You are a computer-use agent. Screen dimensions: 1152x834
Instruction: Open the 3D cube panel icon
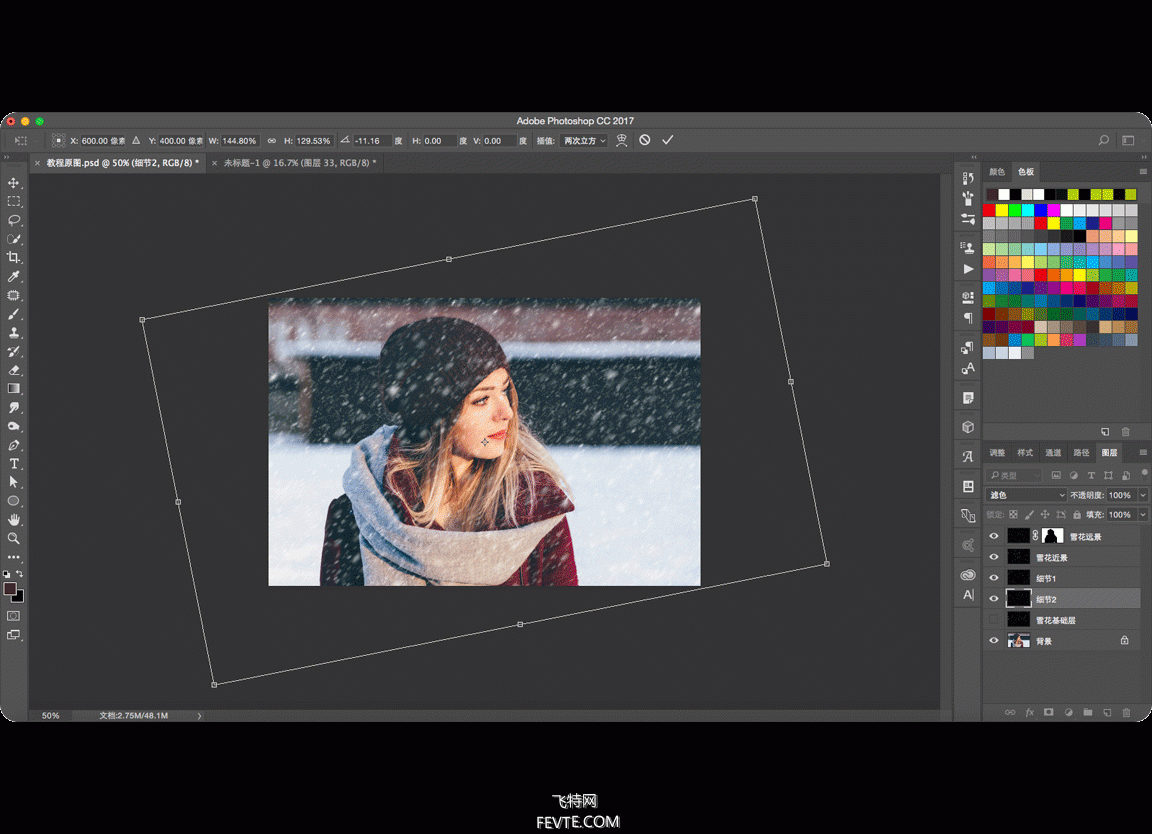tap(968, 427)
